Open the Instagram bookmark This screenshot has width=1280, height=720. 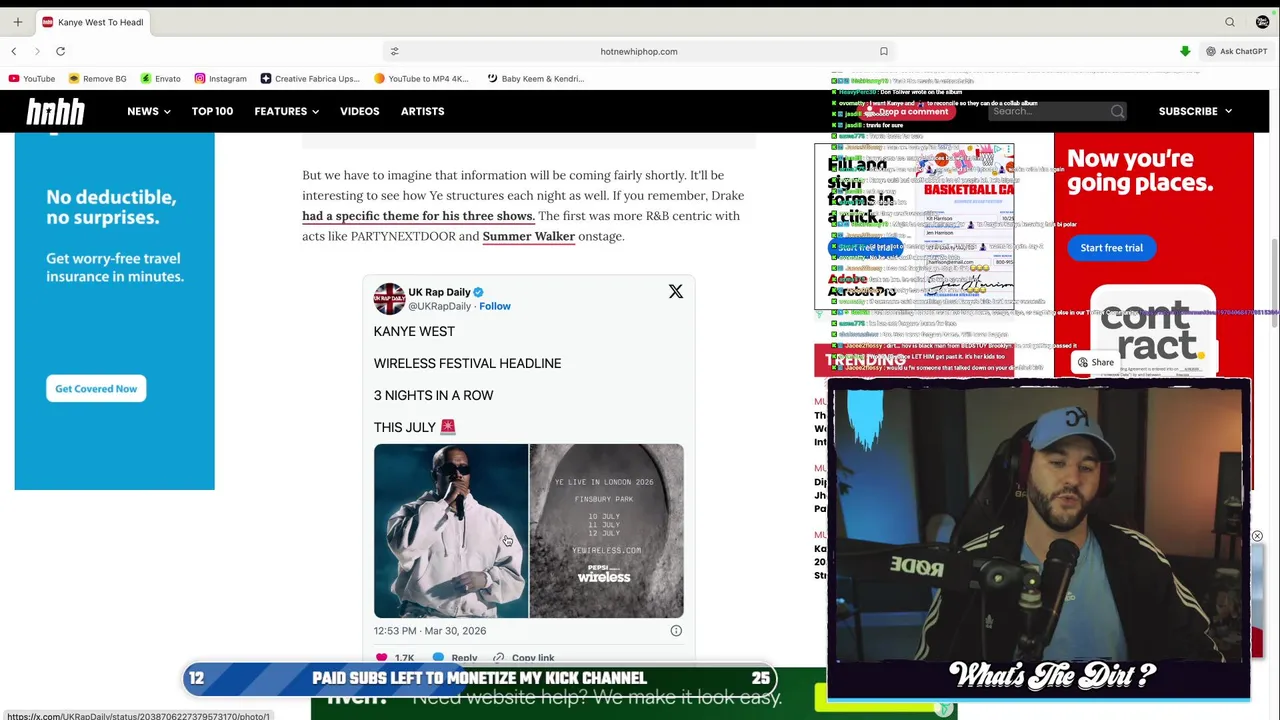tap(220, 78)
